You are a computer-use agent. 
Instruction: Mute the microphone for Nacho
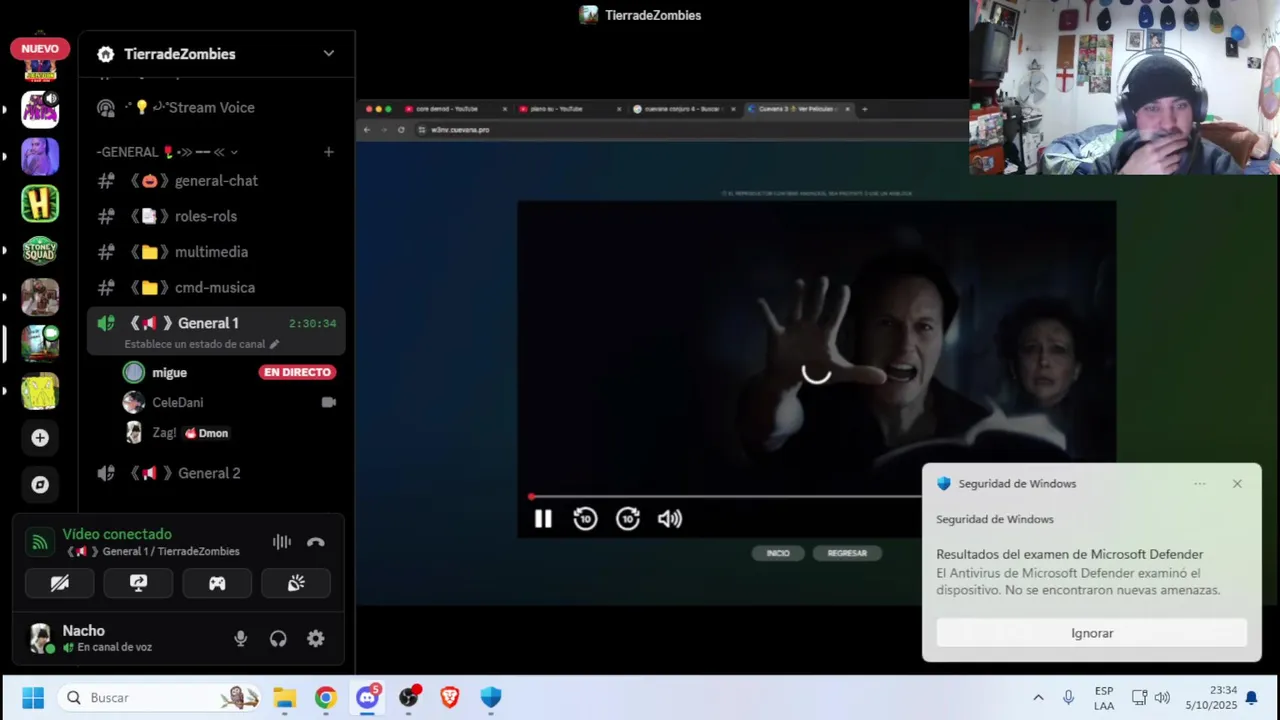tap(240, 638)
